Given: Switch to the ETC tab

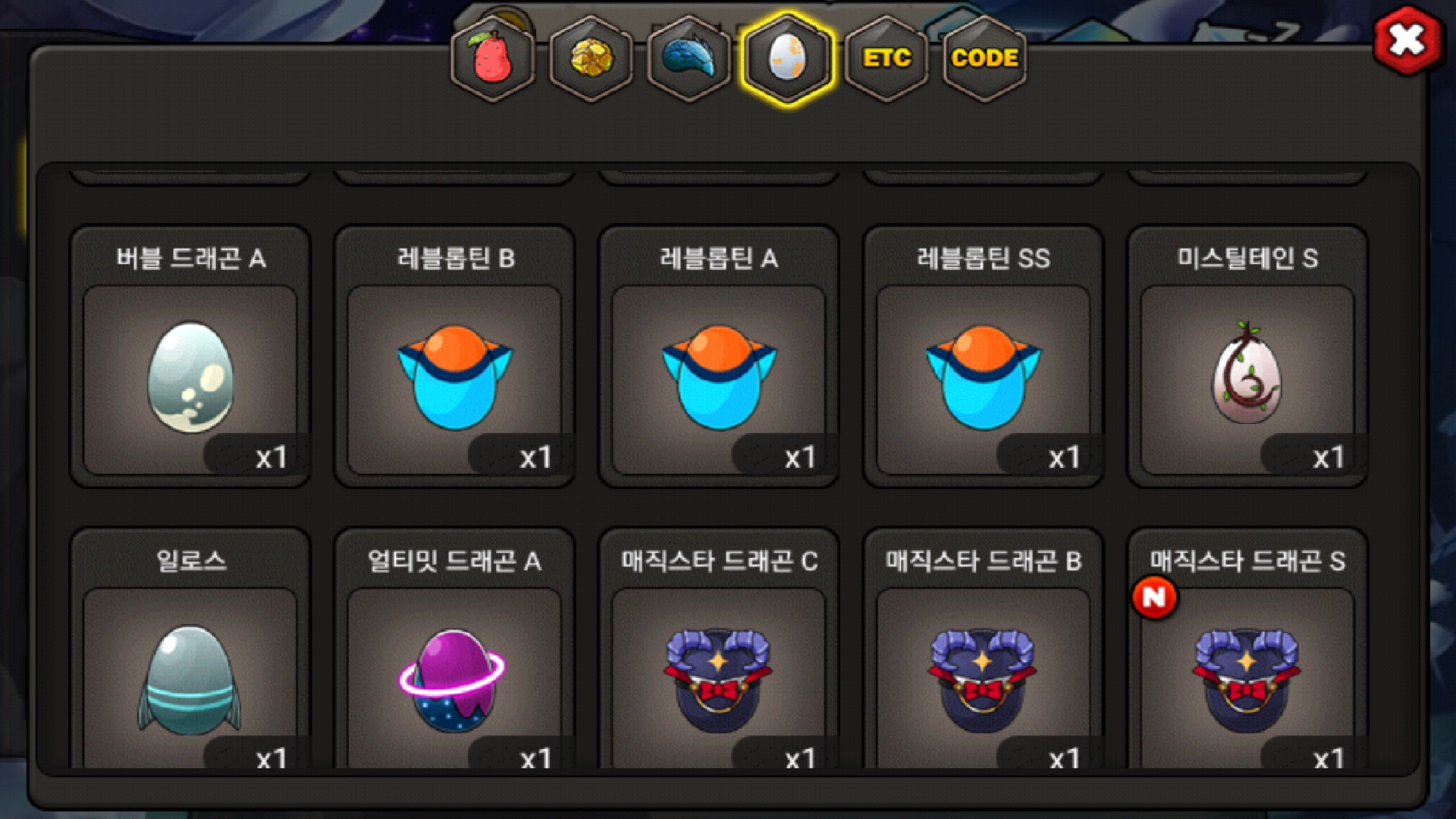Looking at the screenshot, I should click(886, 58).
